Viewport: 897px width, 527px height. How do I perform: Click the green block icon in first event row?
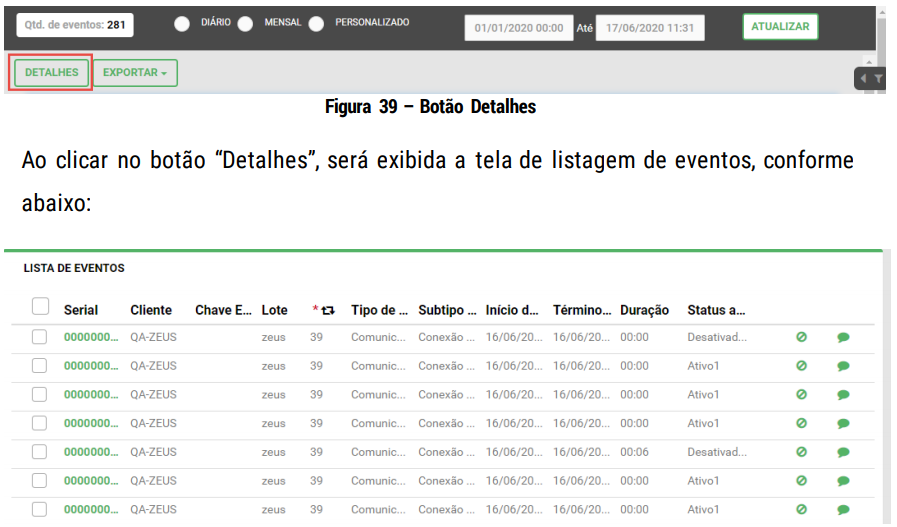tap(801, 337)
